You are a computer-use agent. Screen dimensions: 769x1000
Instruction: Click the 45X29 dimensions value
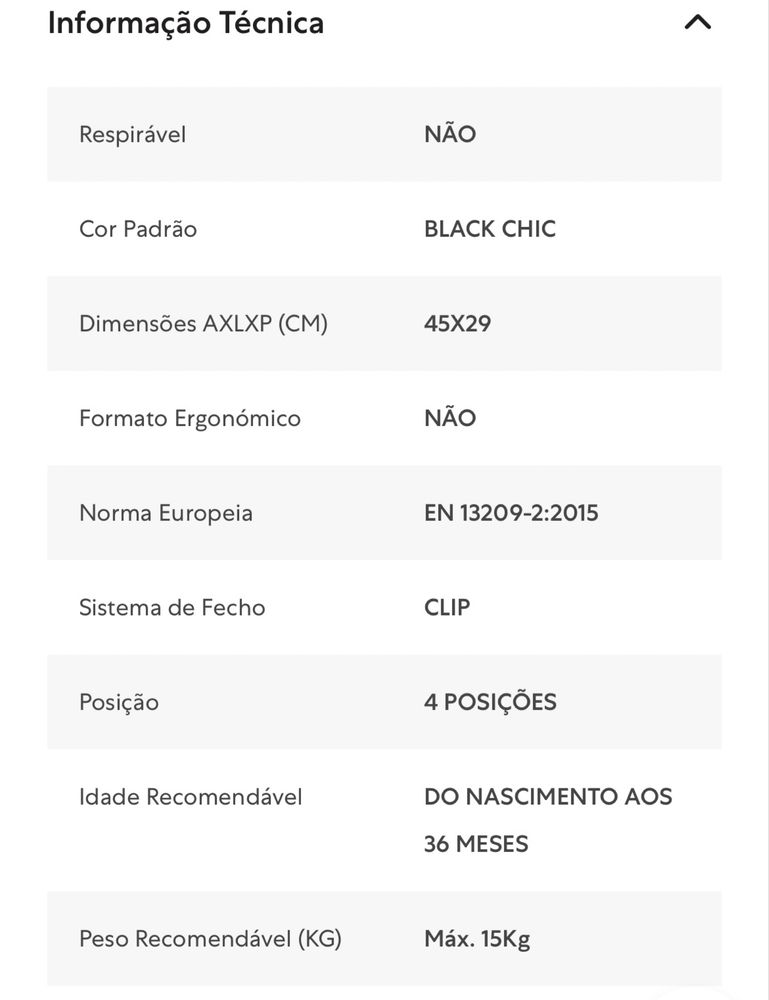tap(457, 324)
